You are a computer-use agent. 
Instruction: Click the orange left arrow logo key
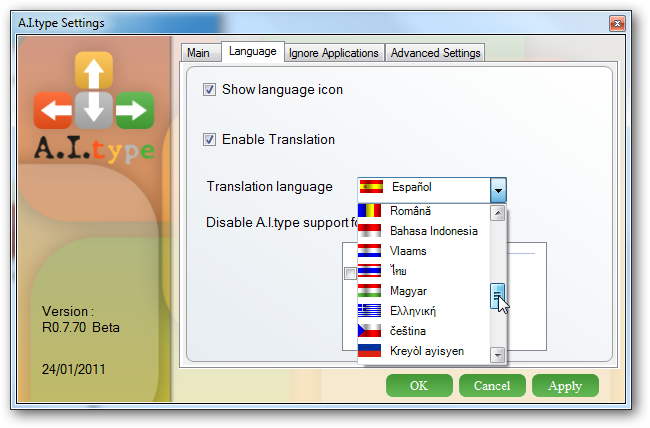(53, 110)
